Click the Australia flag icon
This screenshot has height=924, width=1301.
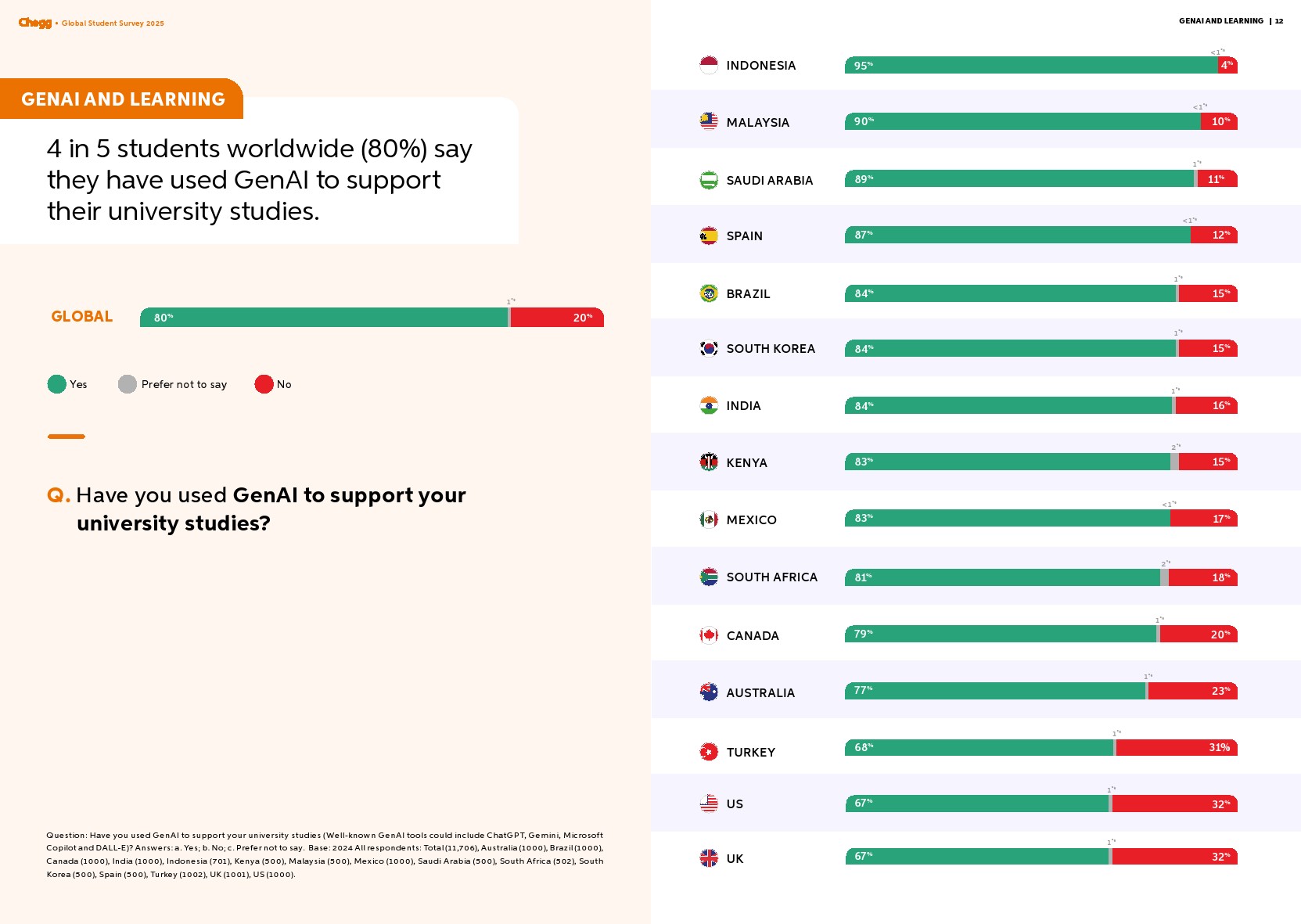point(708,692)
